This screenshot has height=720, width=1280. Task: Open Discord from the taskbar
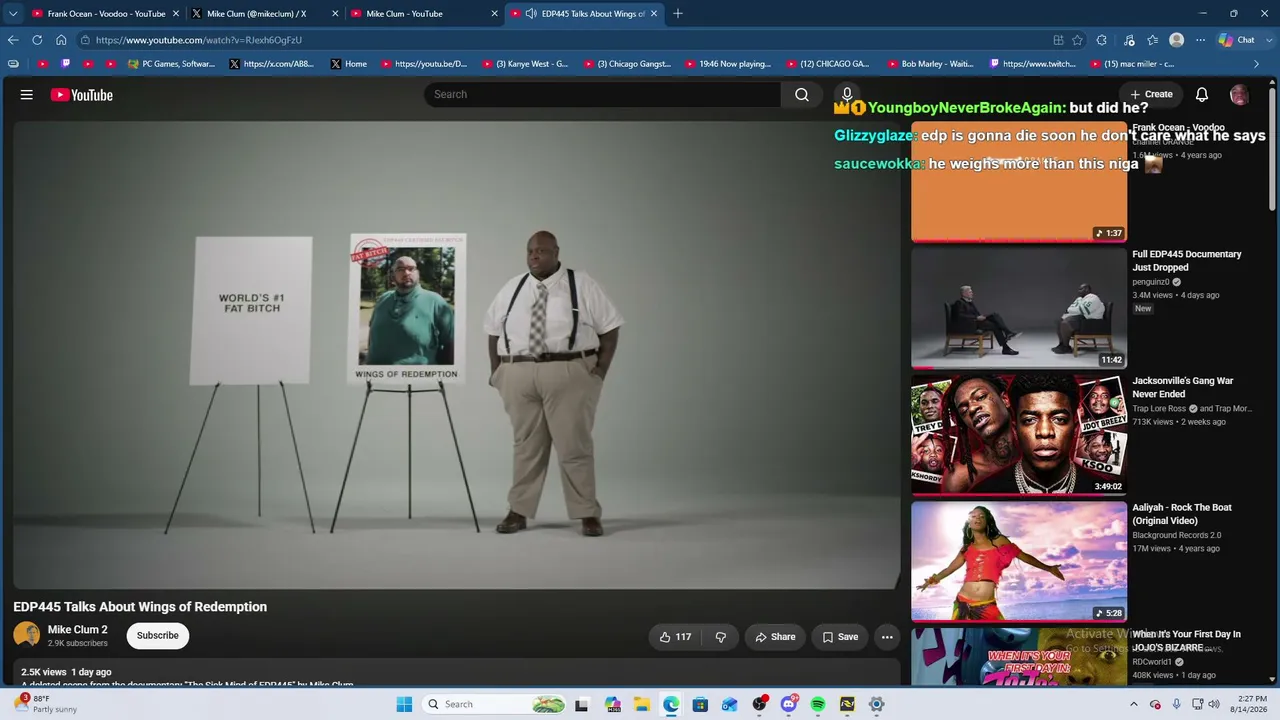[x=789, y=704]
